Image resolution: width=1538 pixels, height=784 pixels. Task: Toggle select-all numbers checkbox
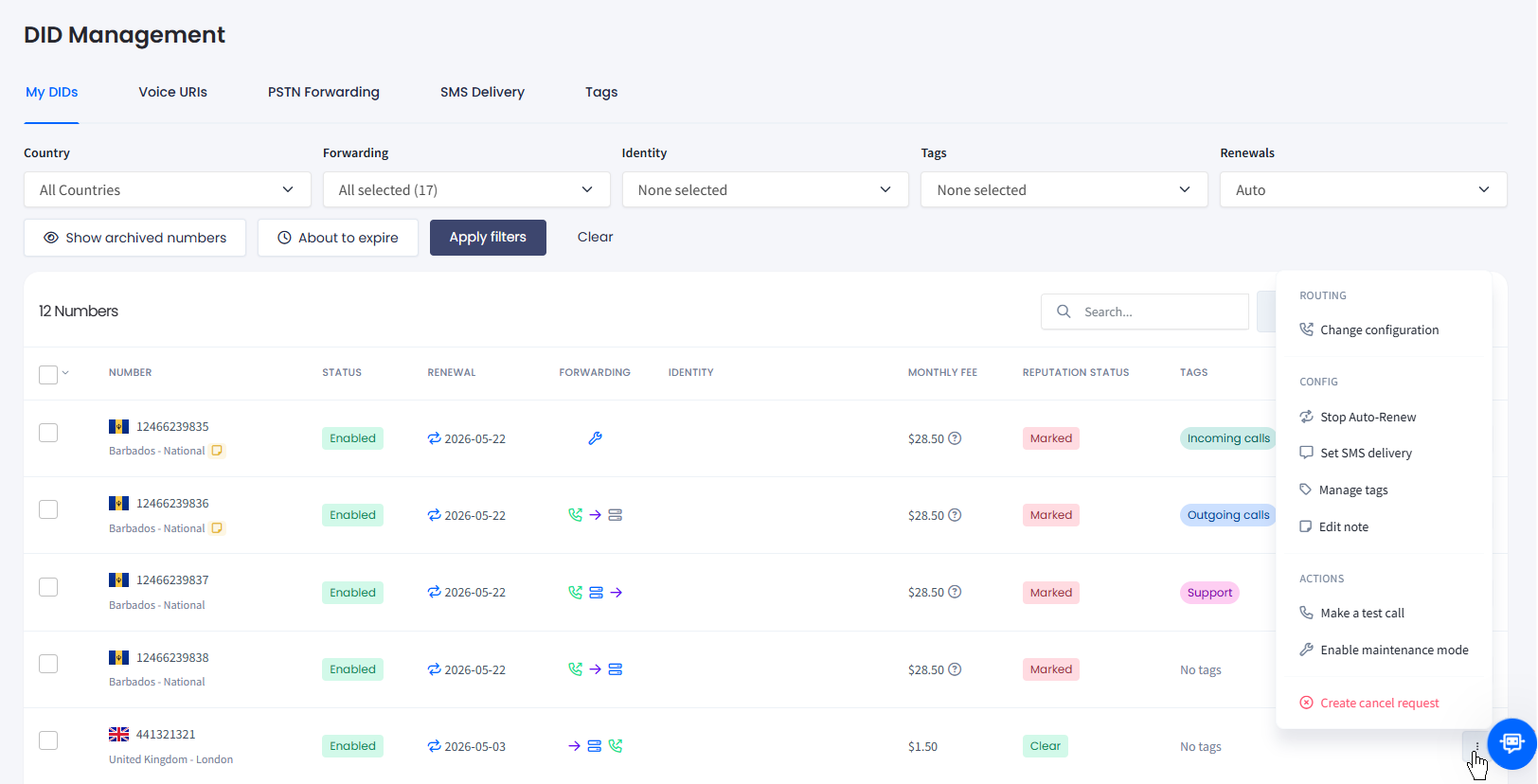pos(48,375)
